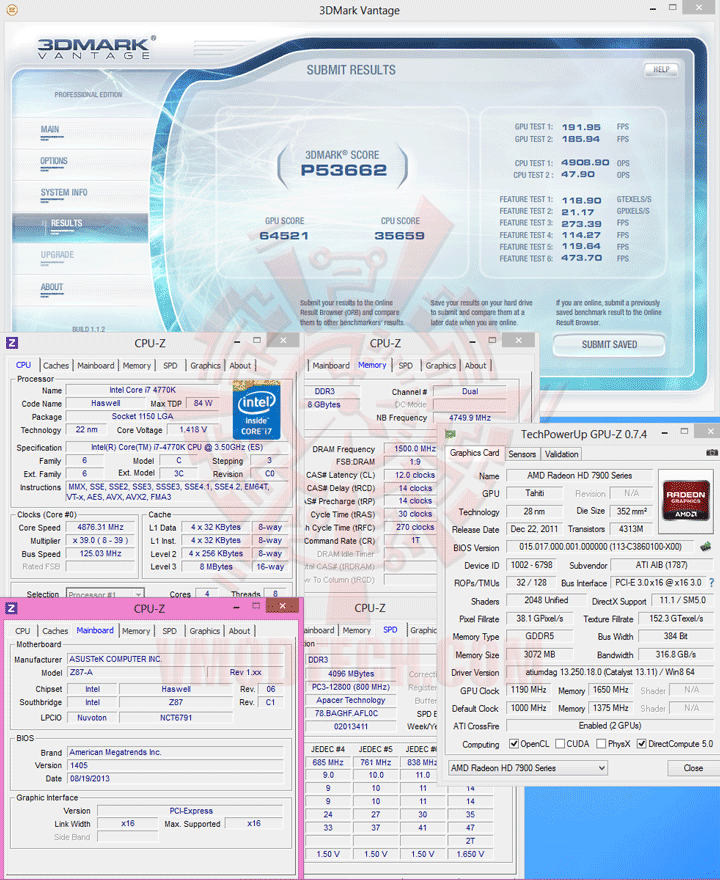Click the BIOS date 08/19/2013
720x880 pixels.
(175, 778)
